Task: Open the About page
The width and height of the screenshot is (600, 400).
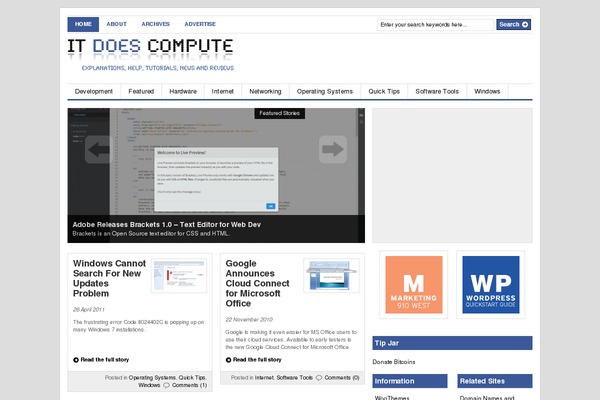Action: [116, 24]
